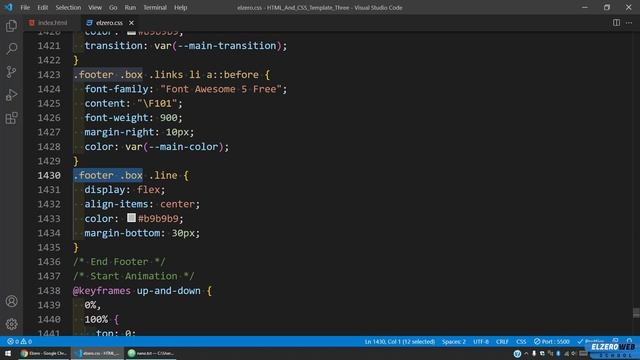Open the Accounts menu icon
Image resolution: width=640 pixels, height=360 pixels.
point(11,301)
